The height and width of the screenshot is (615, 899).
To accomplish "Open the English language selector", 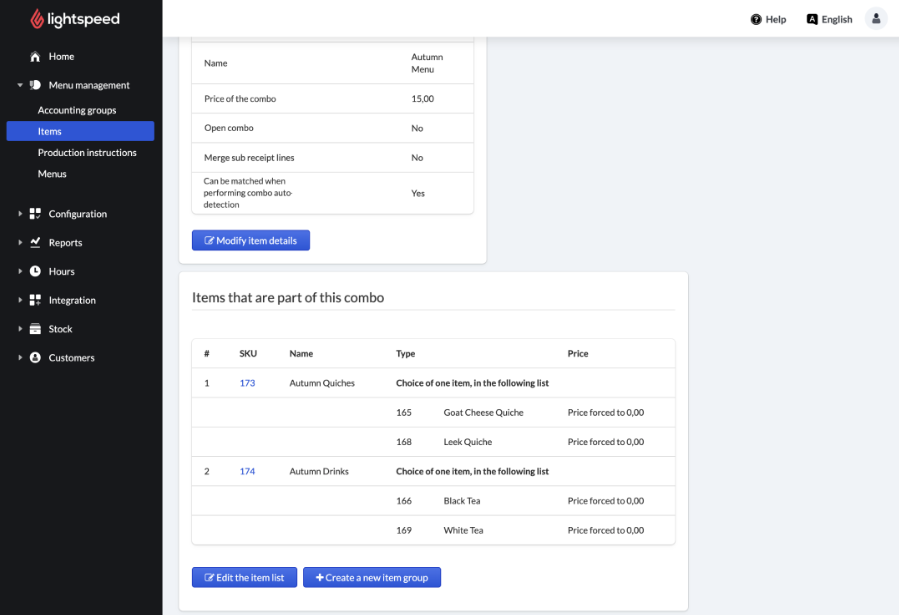I will (830, 19).
